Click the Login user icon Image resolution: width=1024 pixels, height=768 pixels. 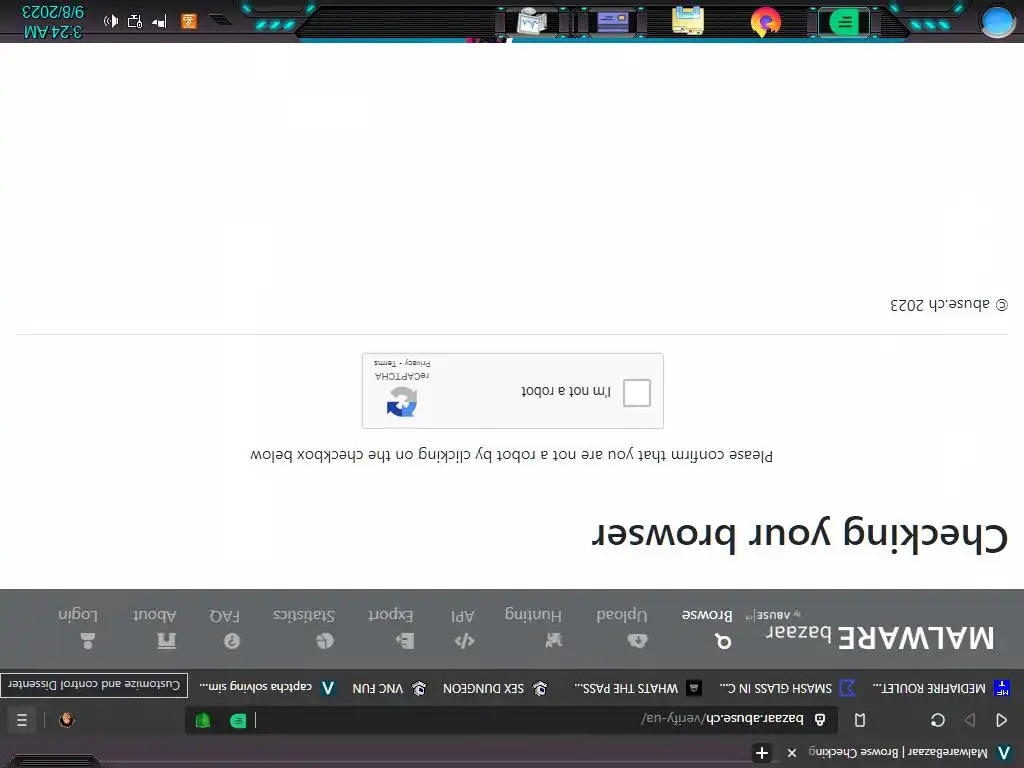pos(88,641)
